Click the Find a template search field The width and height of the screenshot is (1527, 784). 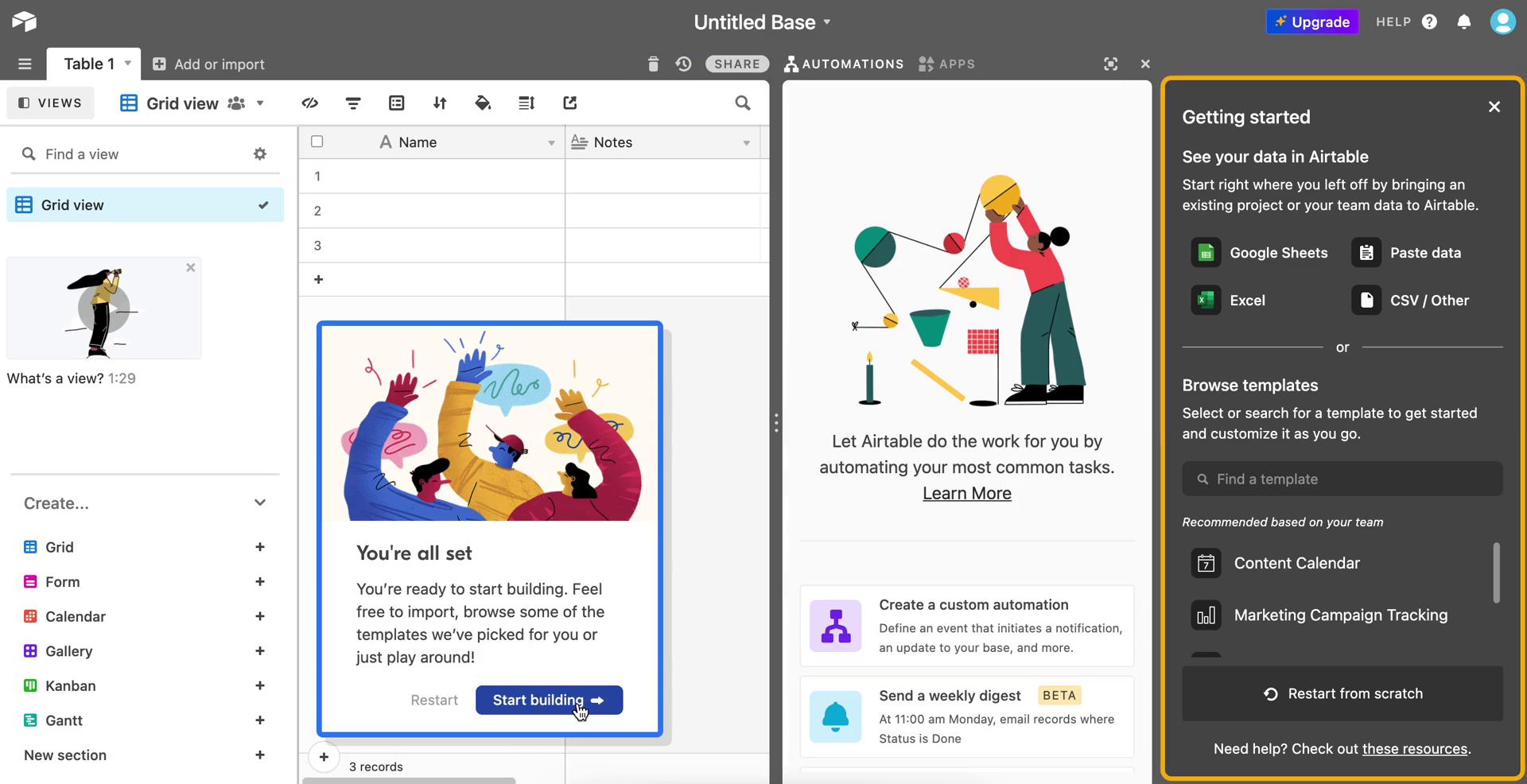coord(1342,479)
